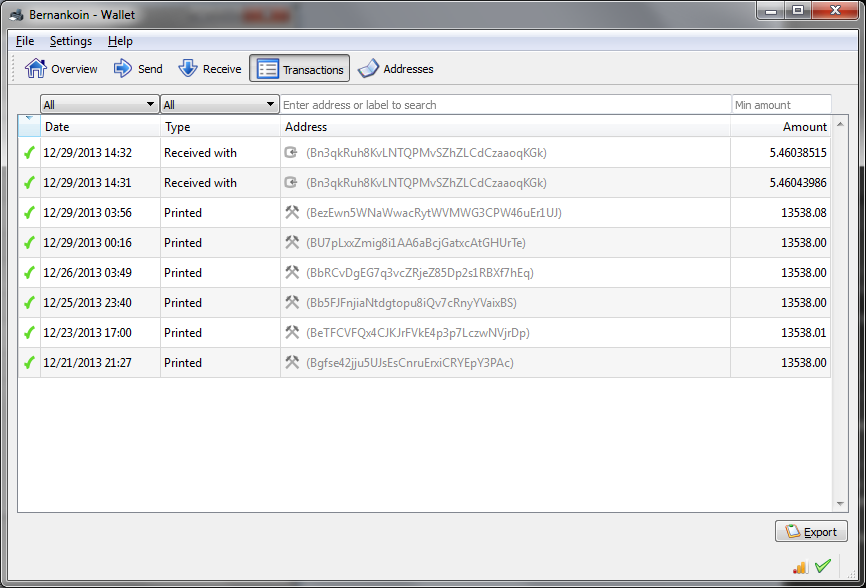
Task: Expand the date range filter dropdown
Action: 99,104
